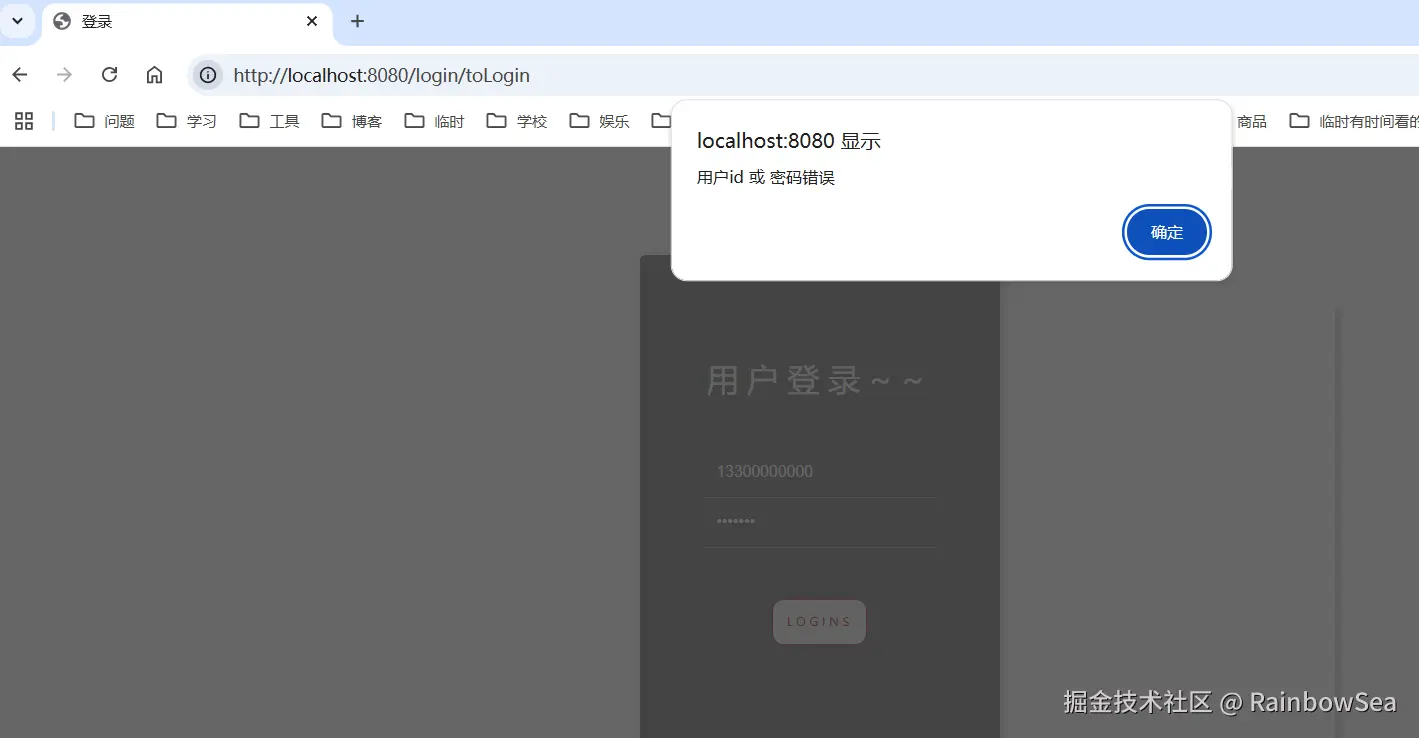Go back with the back arrow

[x=20, y=75]
